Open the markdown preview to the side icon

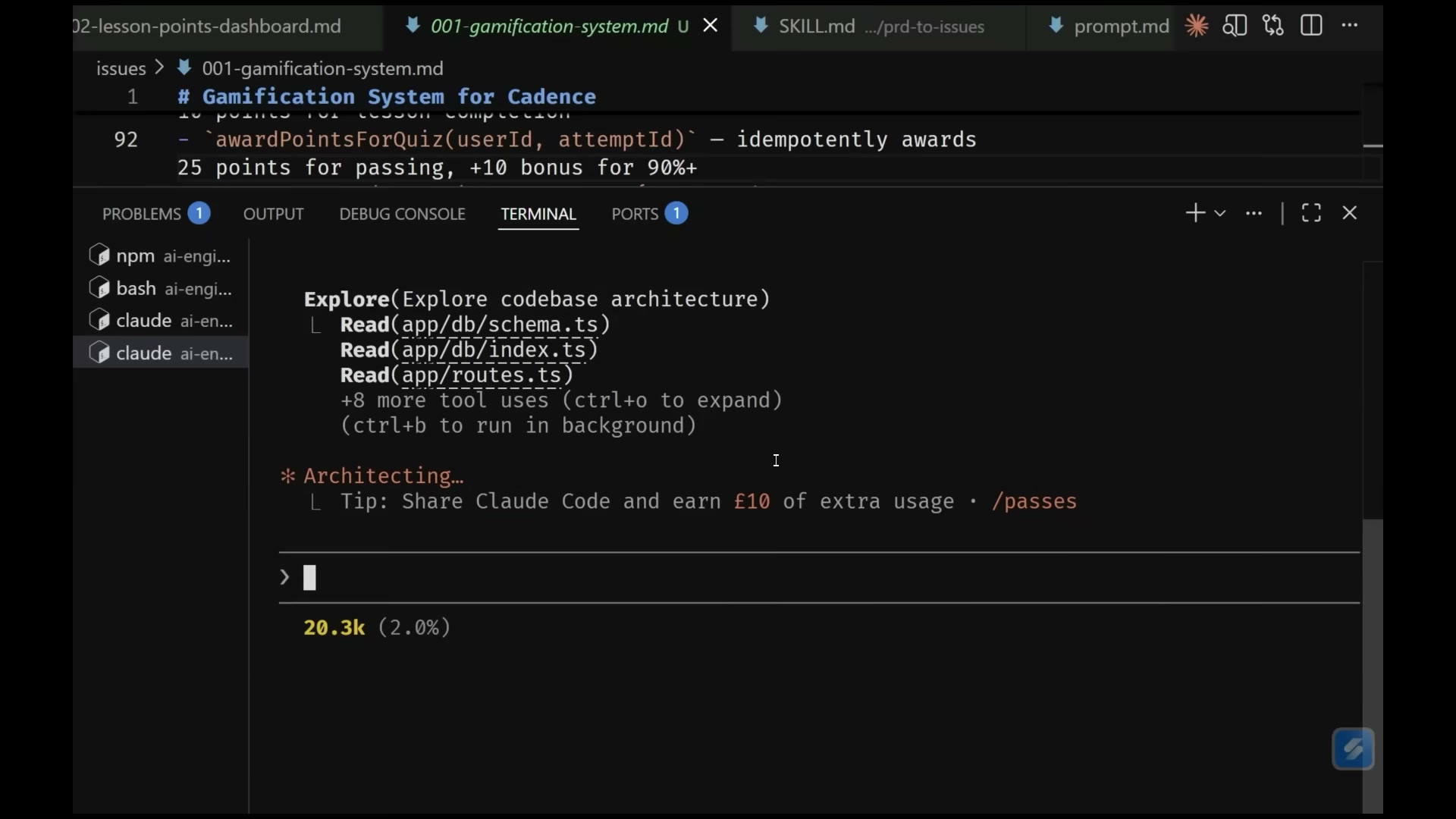pos(1235,26)
